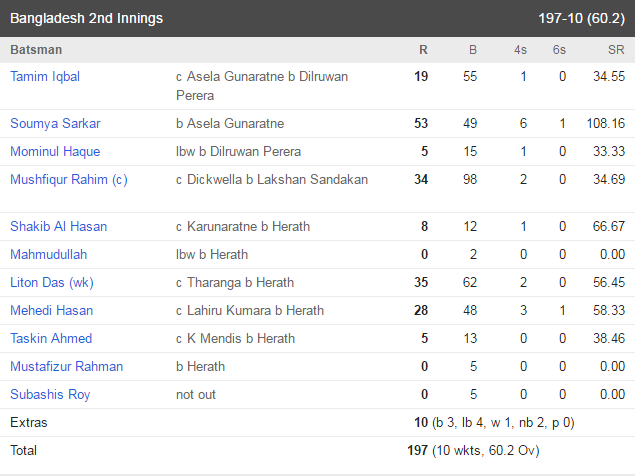The height and width of the screenshot is (476, 635).
Task: Click the Total row label
Action: tap(23, 450)
